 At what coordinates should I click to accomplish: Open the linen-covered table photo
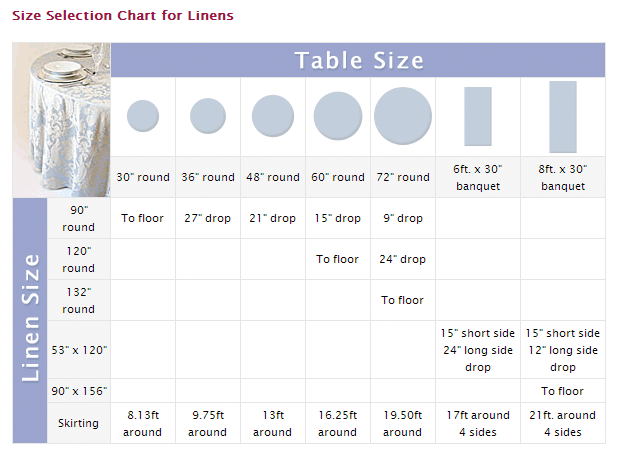(62, 120)
